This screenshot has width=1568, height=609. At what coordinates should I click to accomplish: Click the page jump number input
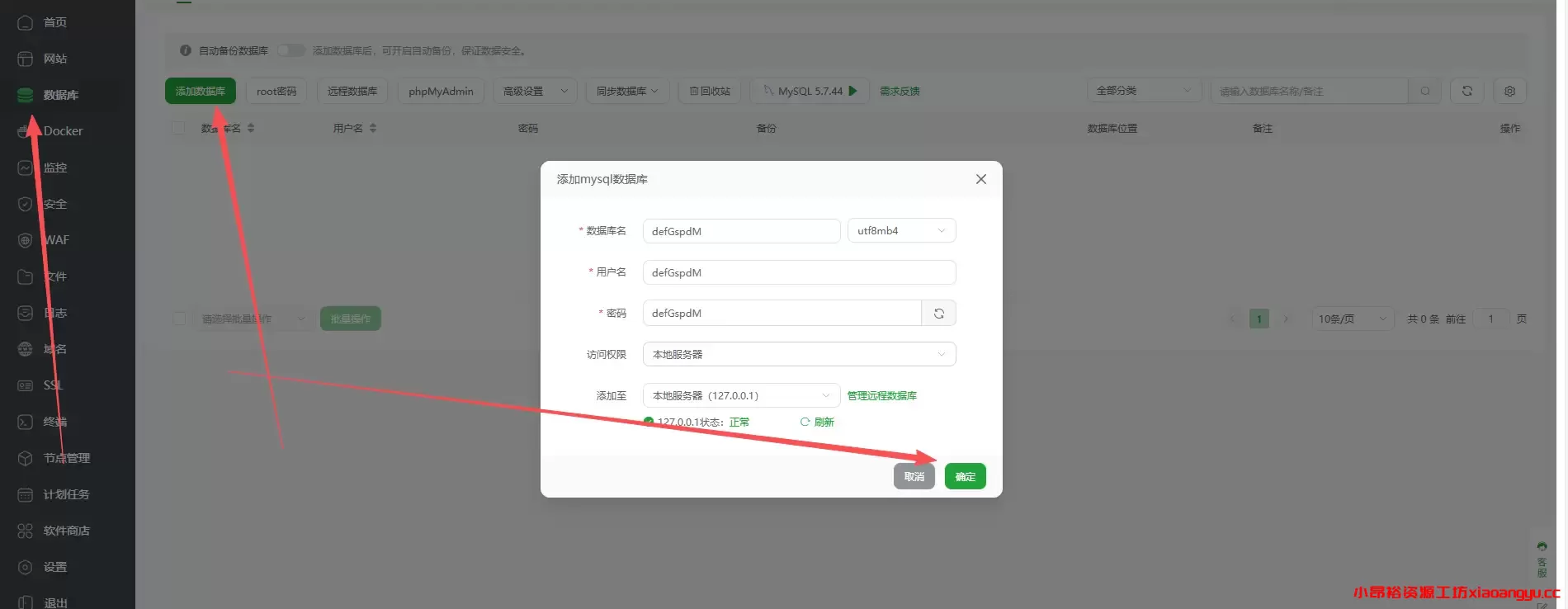coord(1490,319)
